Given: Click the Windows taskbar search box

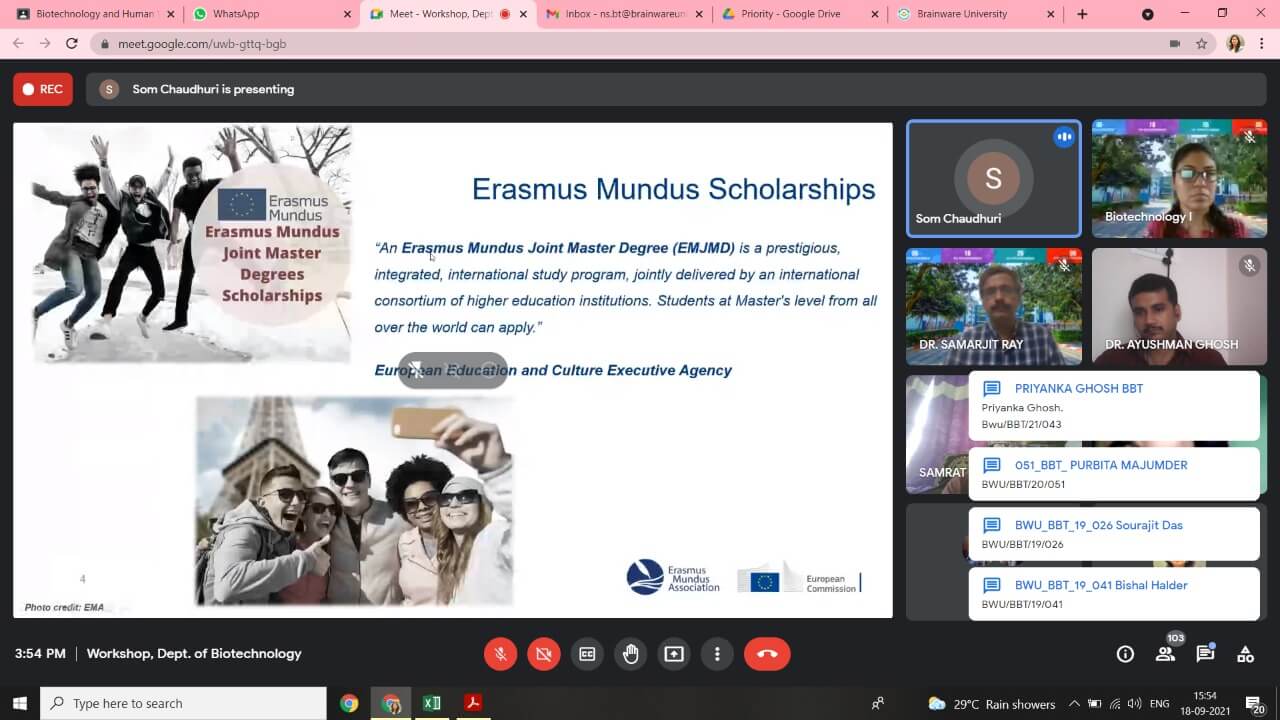Looking at the screenshot, I should coord(183,704).
